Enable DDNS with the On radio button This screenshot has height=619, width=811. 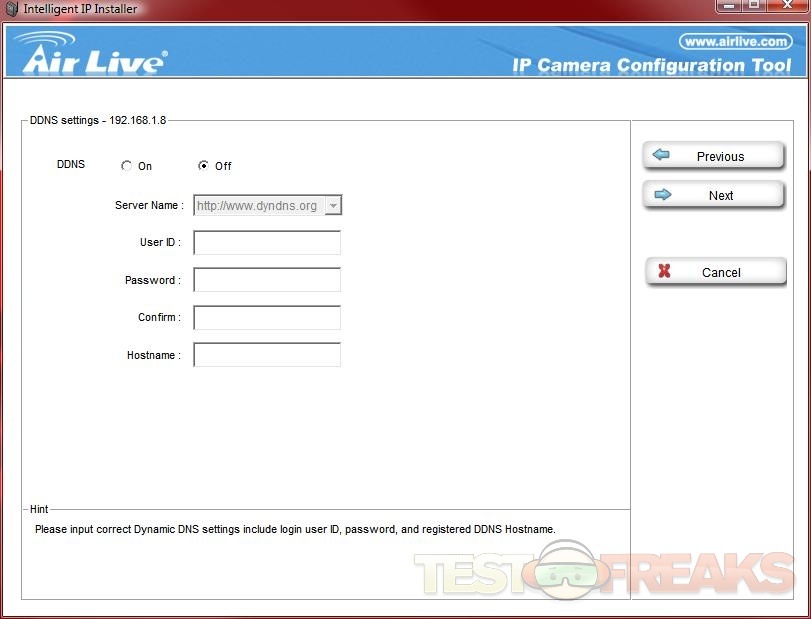click(127, 166)
